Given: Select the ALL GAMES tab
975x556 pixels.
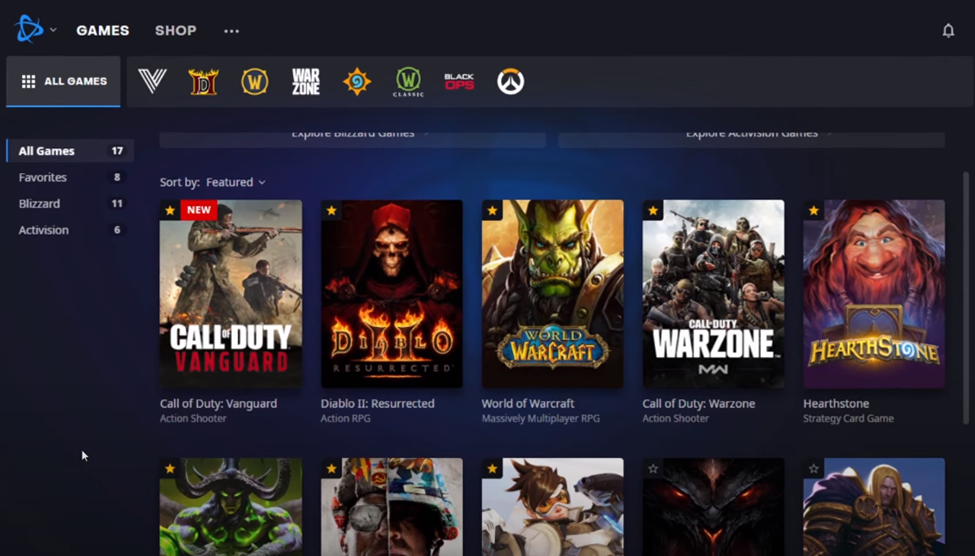Looking at the screenshot, I should pyautogui.click(x=63, y=81).
